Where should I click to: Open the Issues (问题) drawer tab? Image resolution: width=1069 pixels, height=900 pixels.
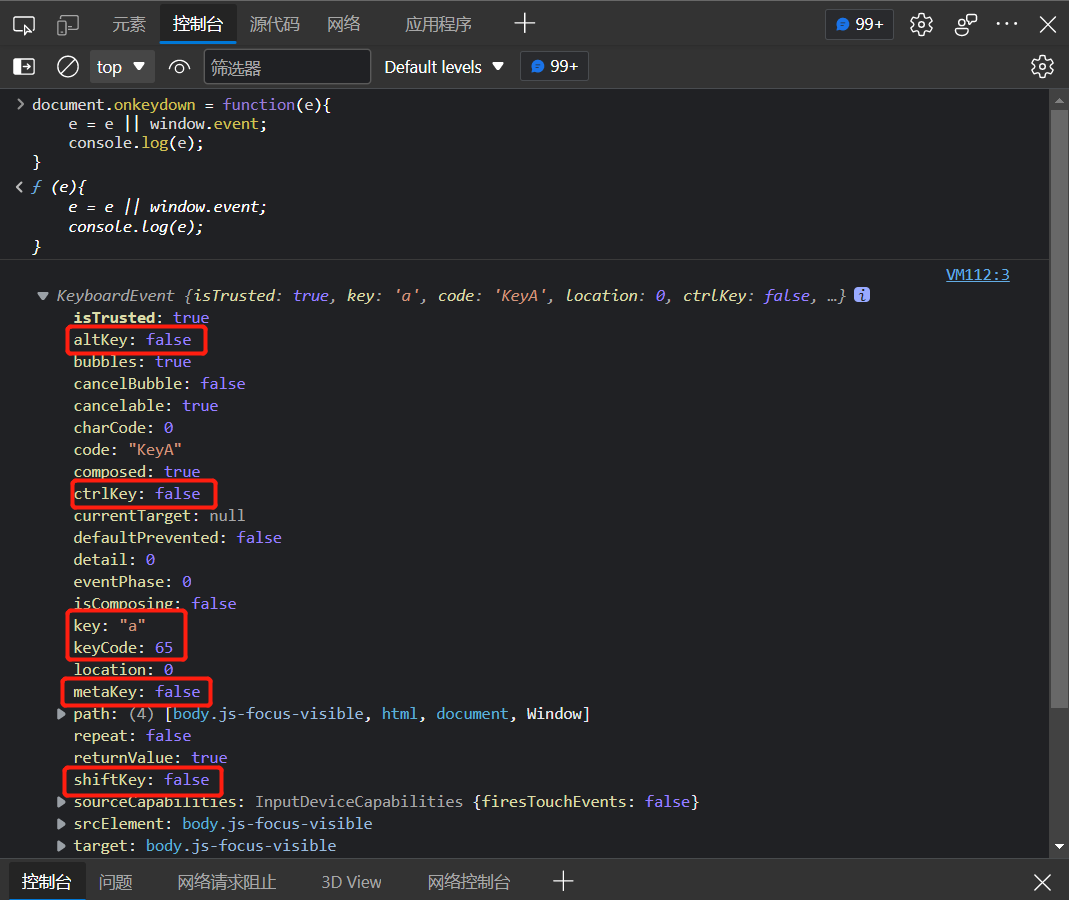[x=115, y=882]
